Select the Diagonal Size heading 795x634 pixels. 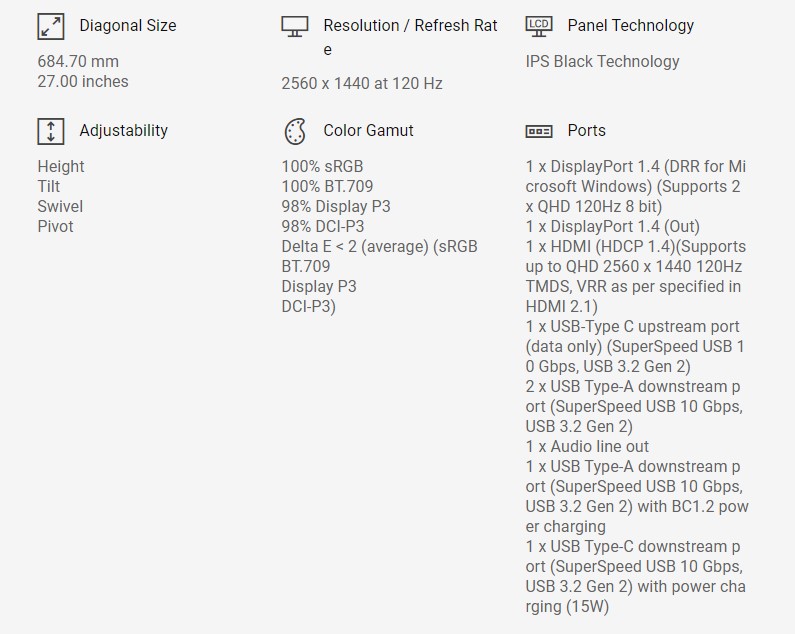[x=127, y=26]
